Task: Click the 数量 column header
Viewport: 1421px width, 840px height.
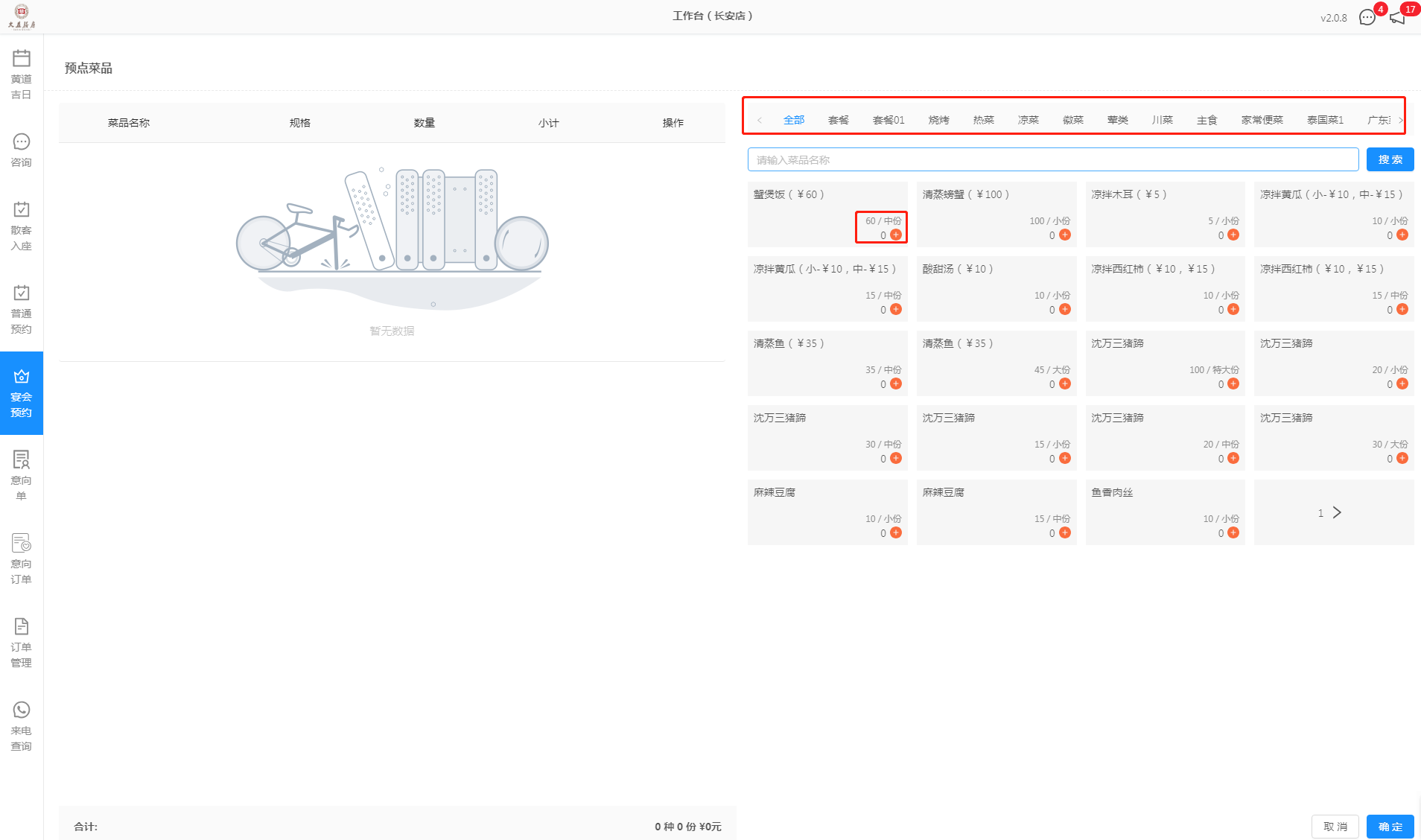Action: (425, 123)
